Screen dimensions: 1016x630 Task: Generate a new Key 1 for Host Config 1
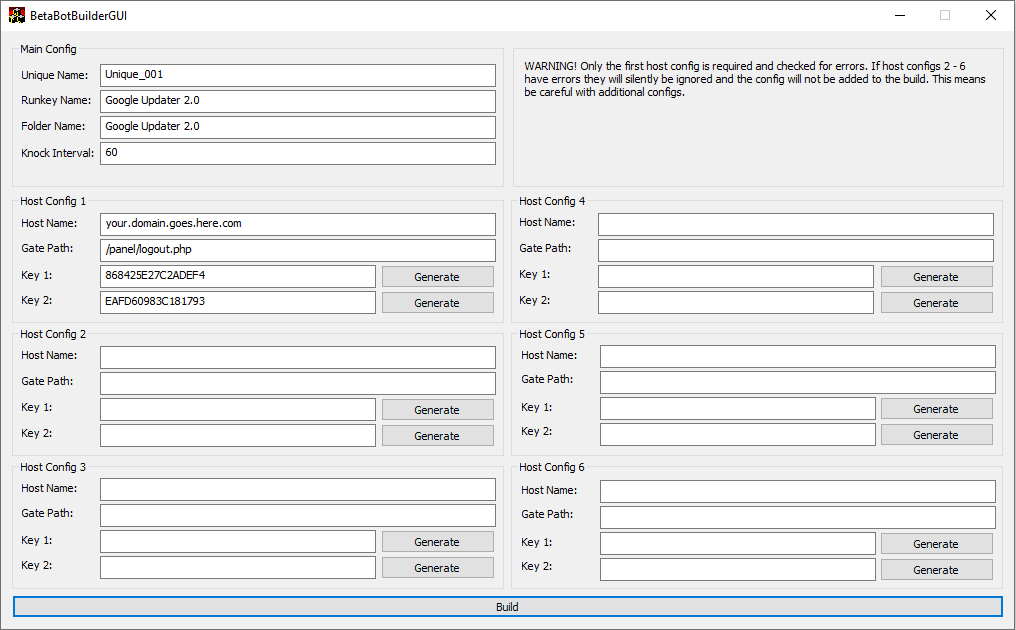[x=437, y=276]
